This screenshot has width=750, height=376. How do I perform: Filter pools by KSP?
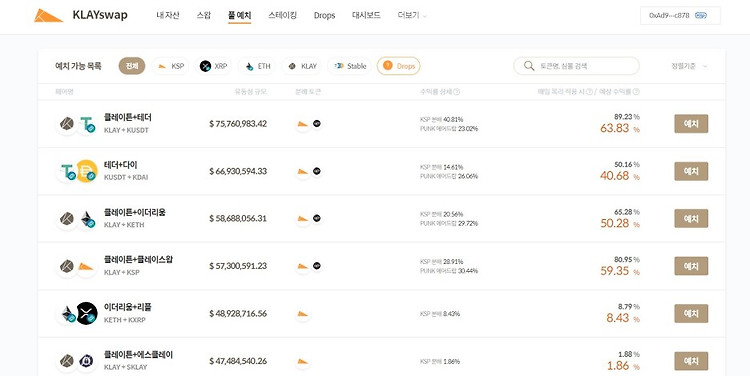tap(171, 66)
